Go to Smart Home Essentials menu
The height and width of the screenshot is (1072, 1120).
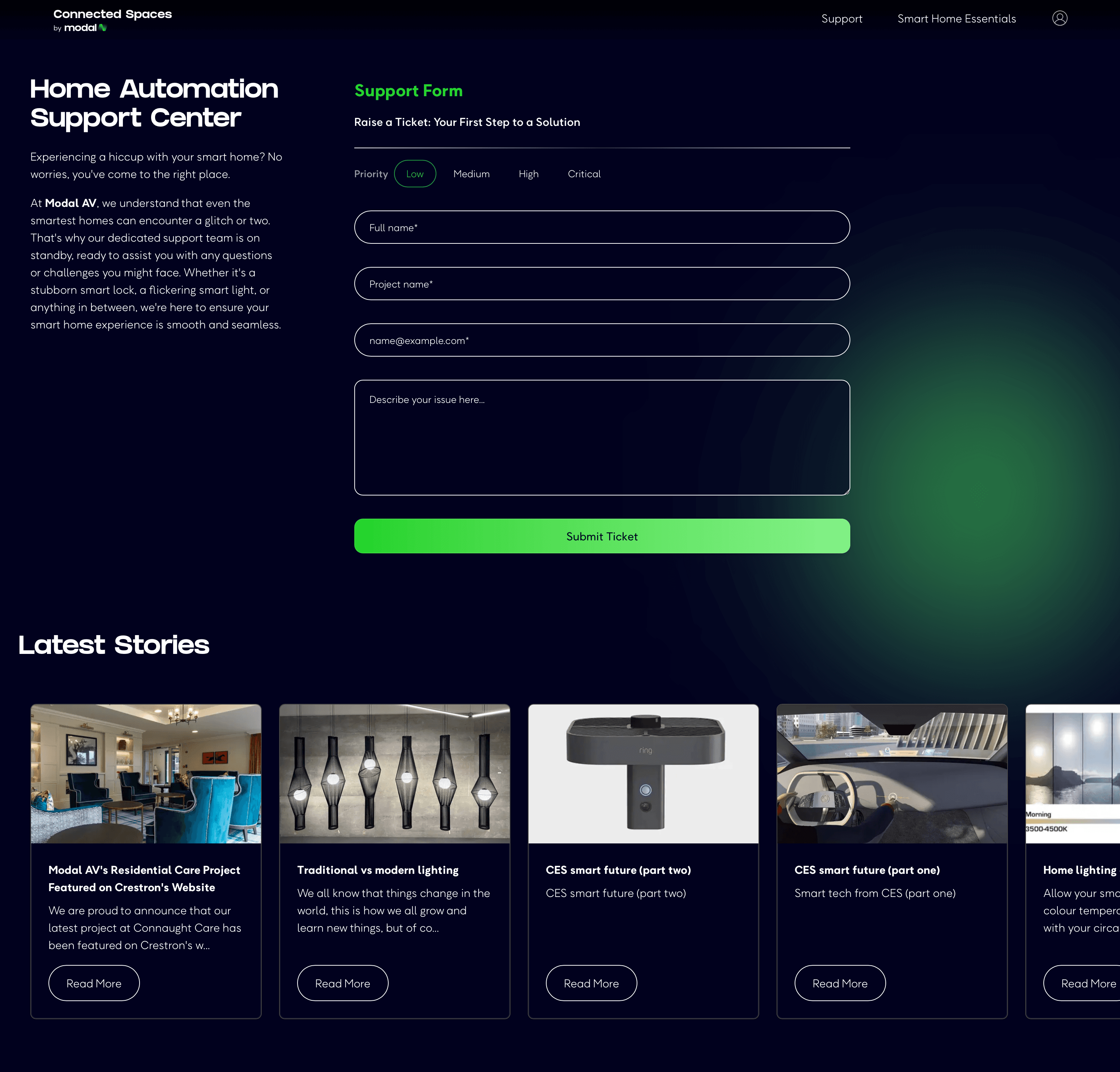click(x=956, y=19)
